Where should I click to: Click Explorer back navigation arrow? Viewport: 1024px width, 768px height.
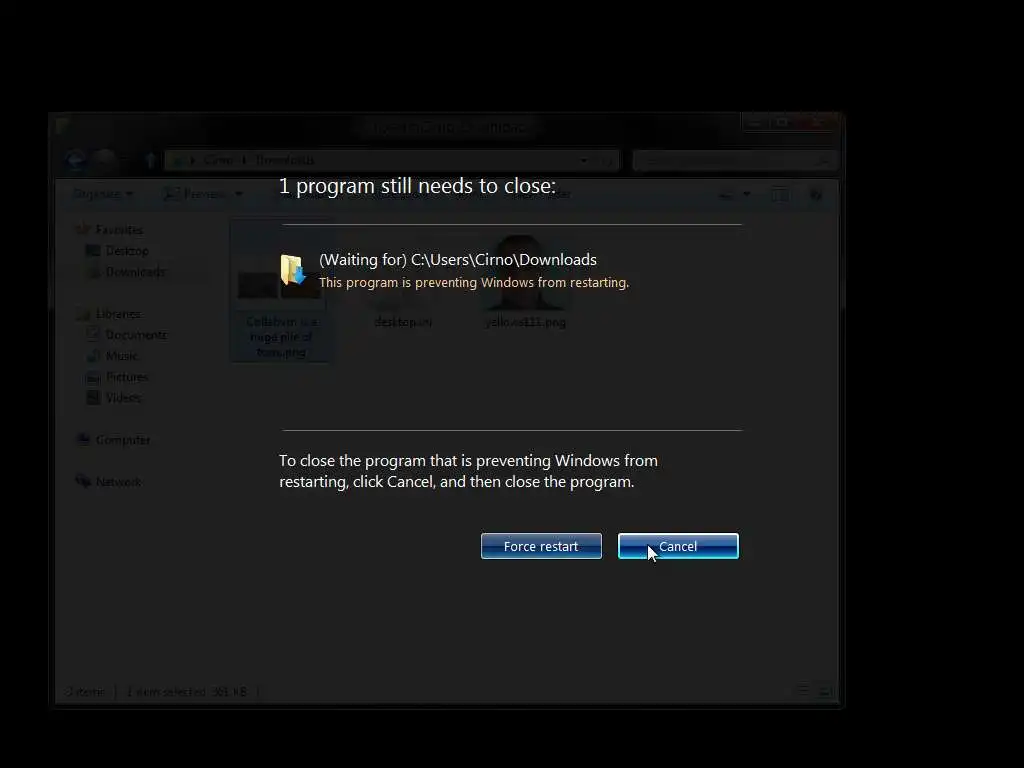point(75,159)
